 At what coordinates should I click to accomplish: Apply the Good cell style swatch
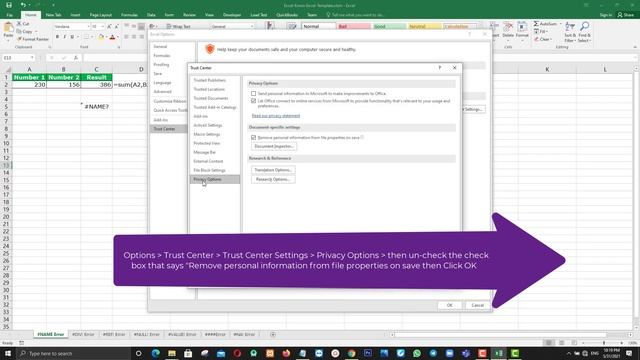[x=389, y=27]
